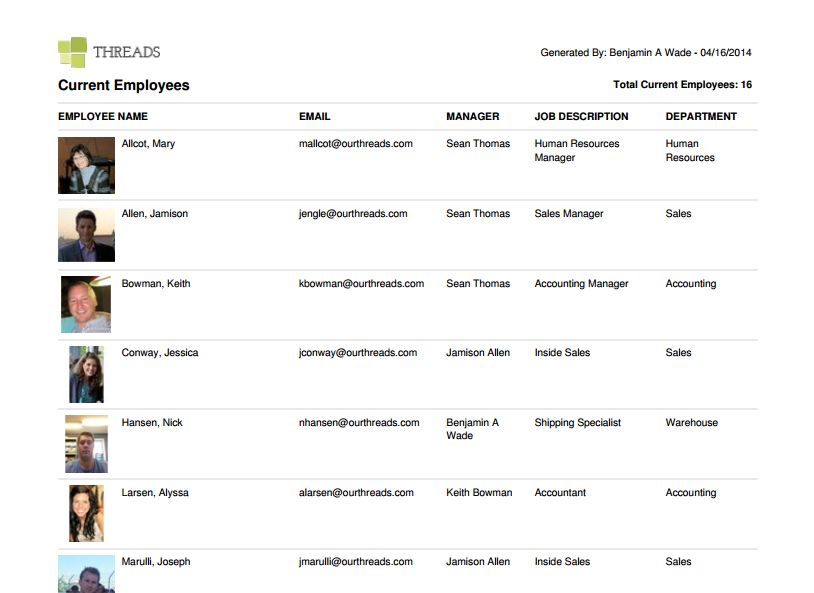Select the name 'Allcot, Mary'

click(x=148, y=144)
